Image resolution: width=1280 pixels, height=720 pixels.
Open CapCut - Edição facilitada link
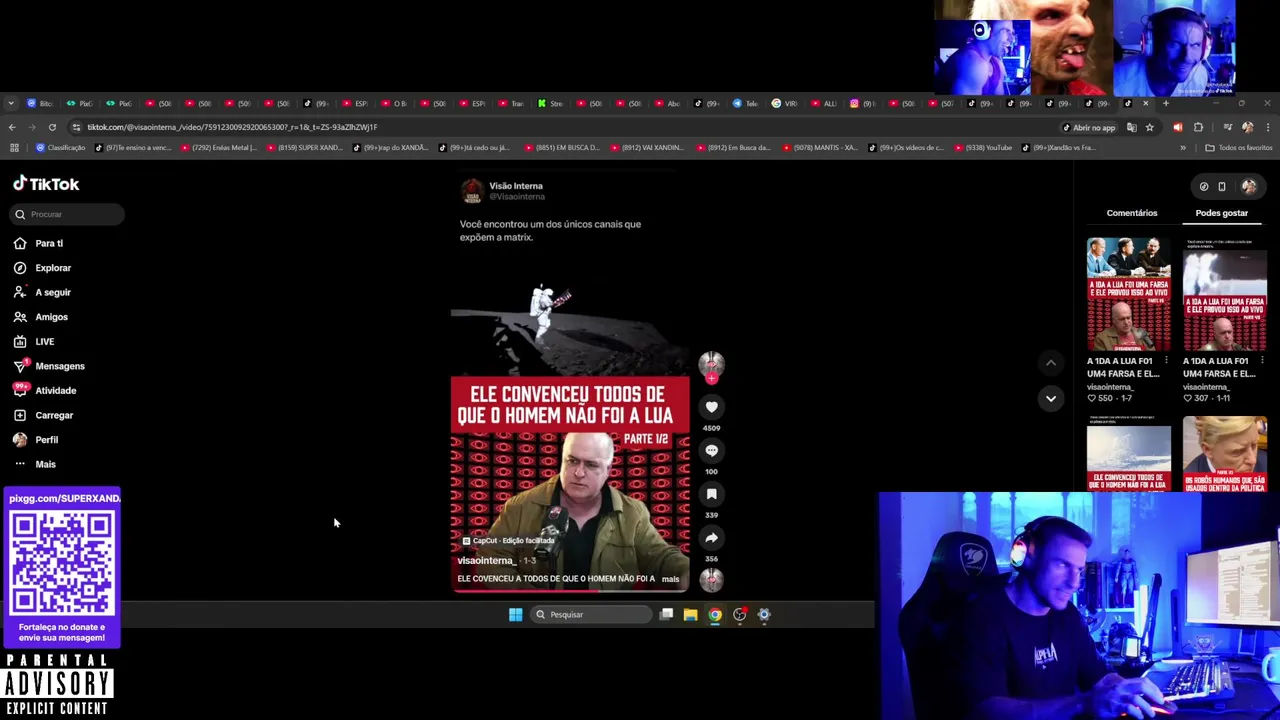508,541
